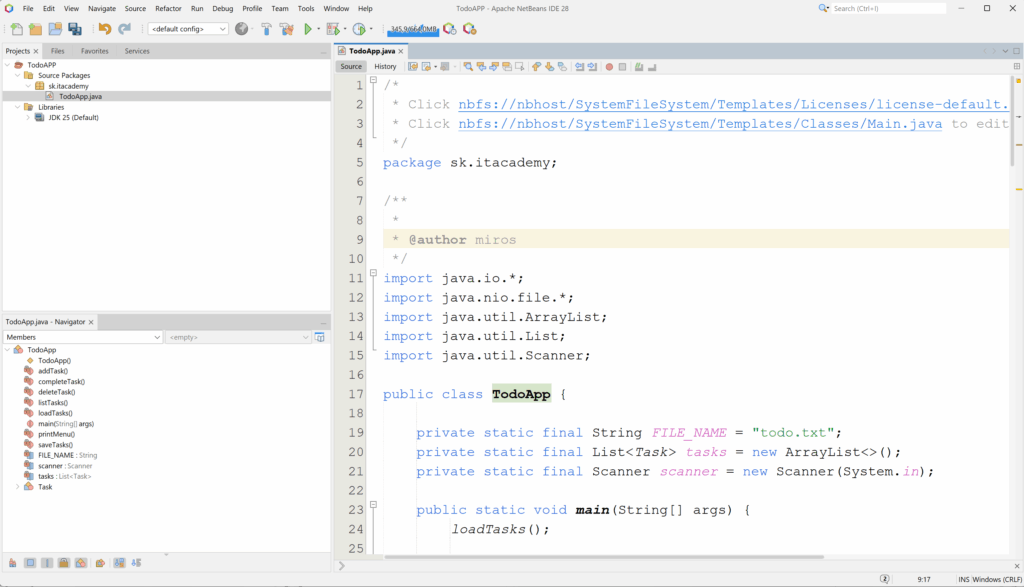Switch to the Services tab
This screenshot has width=1024, height=587.
point(137,51)
